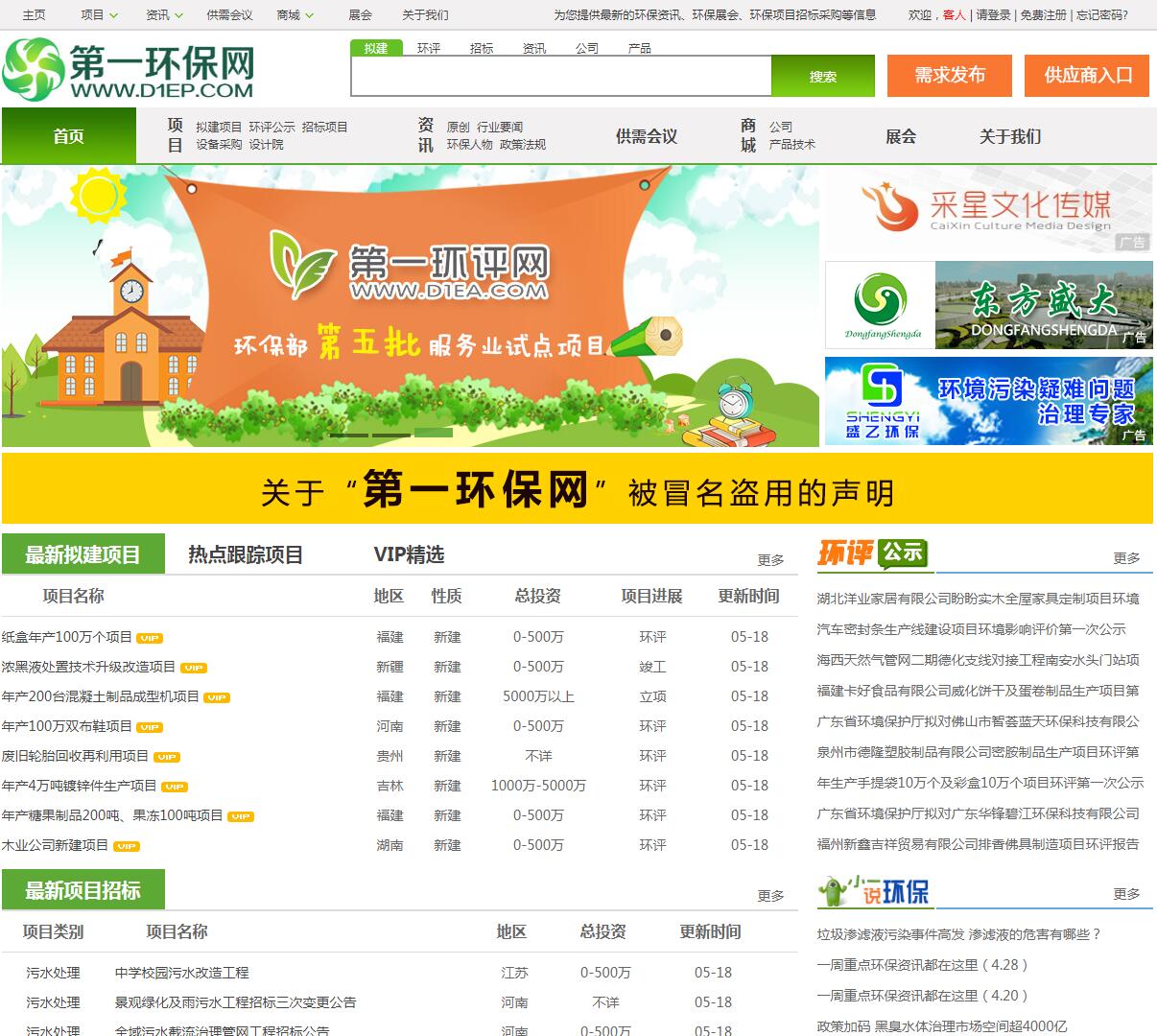Click the 需求发布 orange button
The image size is (1157, 1036).
coord(950,76)
